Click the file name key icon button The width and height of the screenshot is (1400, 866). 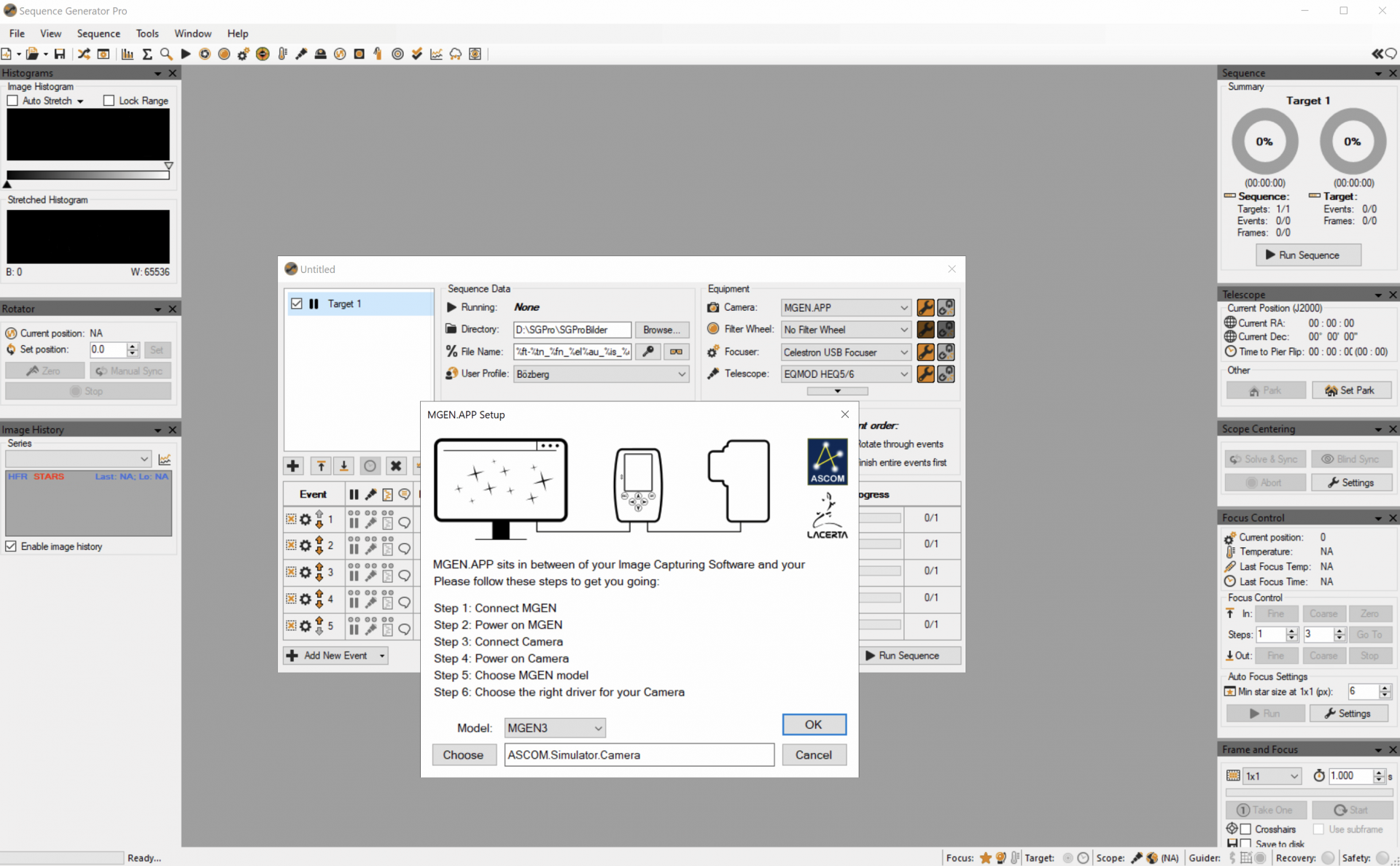647,352
